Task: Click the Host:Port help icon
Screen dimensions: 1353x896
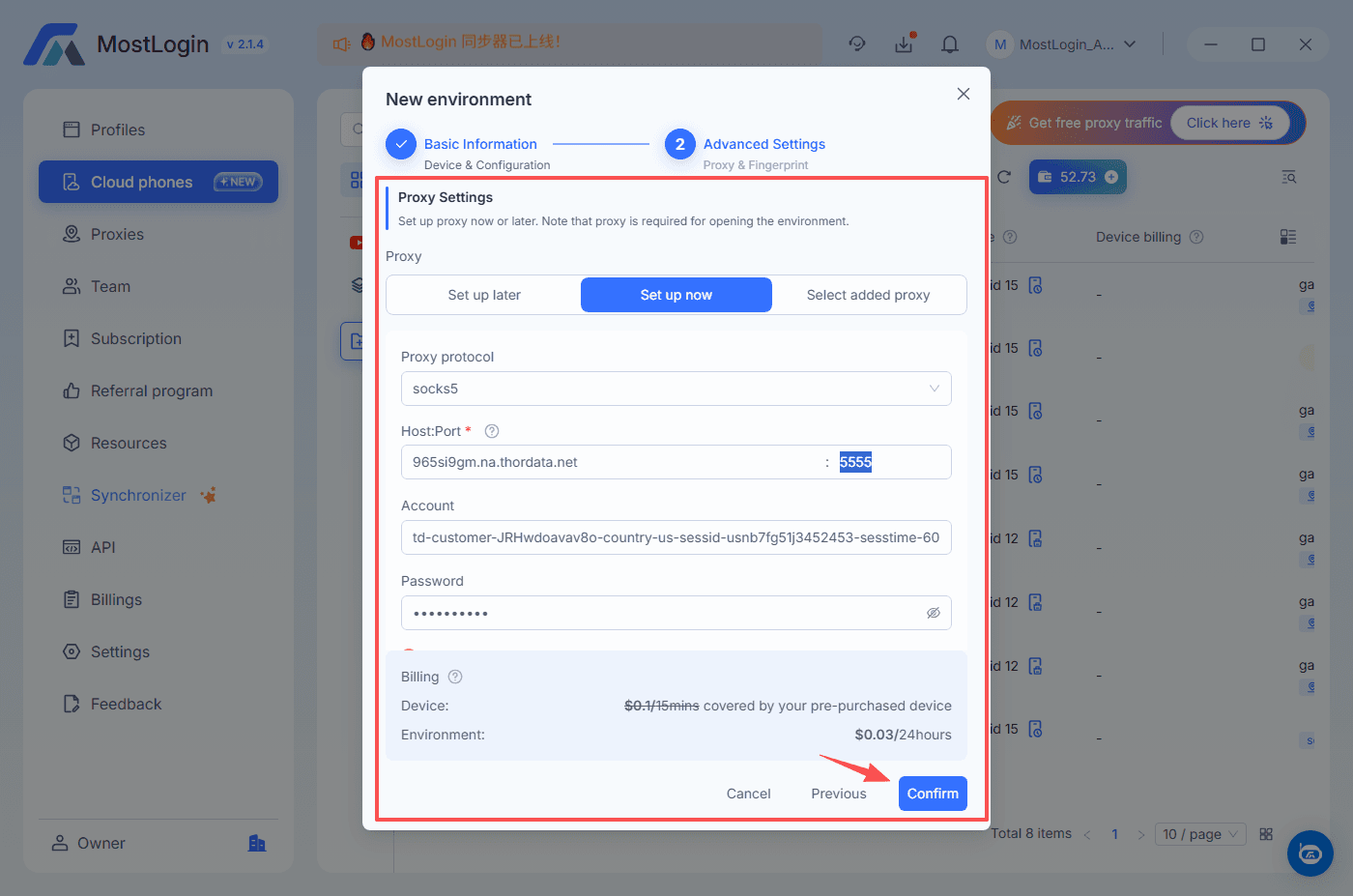Action: pyautogui.click(x=492, y=431)
